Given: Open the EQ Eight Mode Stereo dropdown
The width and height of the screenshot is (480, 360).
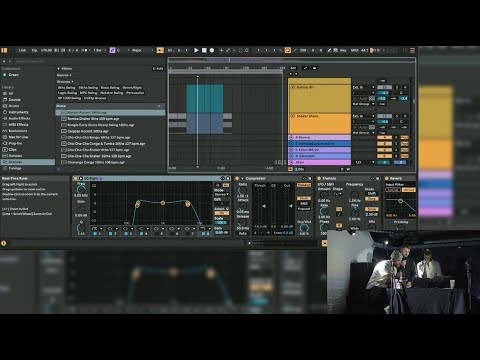Looking at the screenshot, I should tap(222, 194).
